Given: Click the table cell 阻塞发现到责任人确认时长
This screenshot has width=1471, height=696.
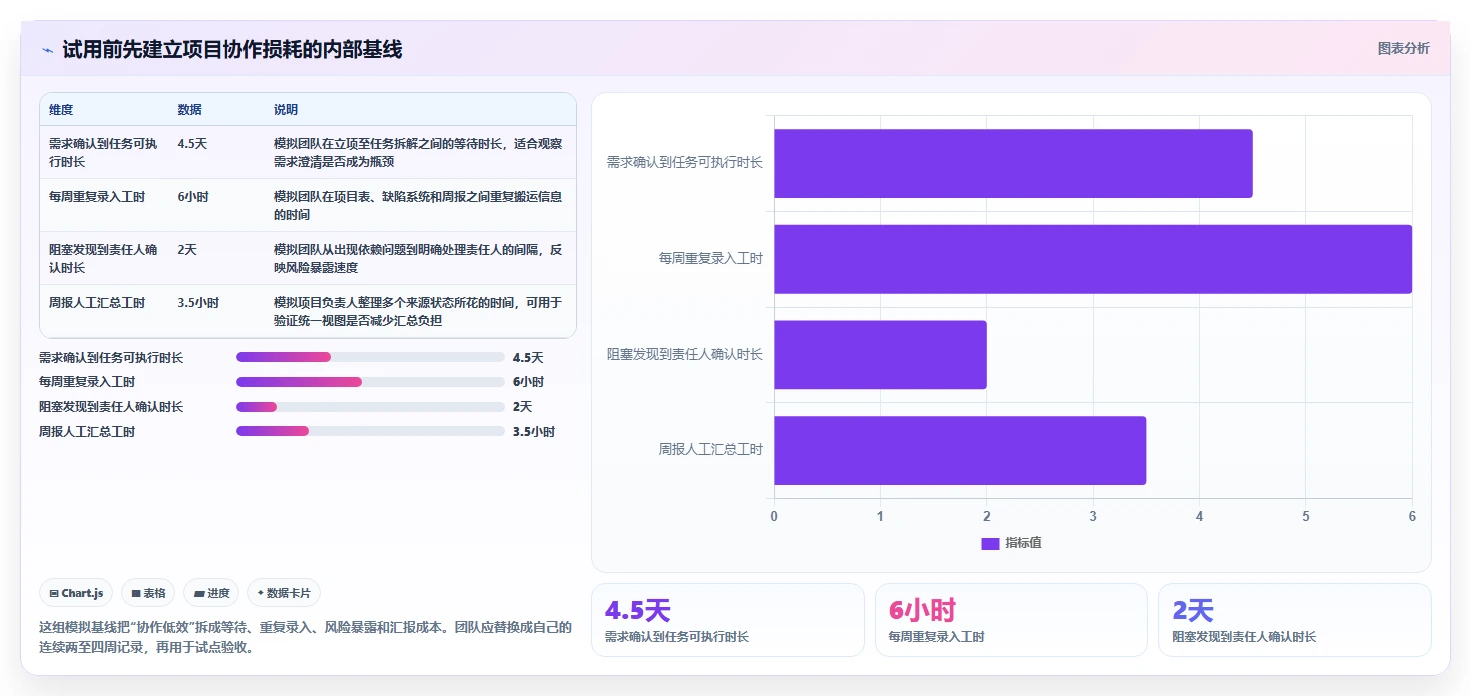Looking at the screenshot, I should [103, 259].
